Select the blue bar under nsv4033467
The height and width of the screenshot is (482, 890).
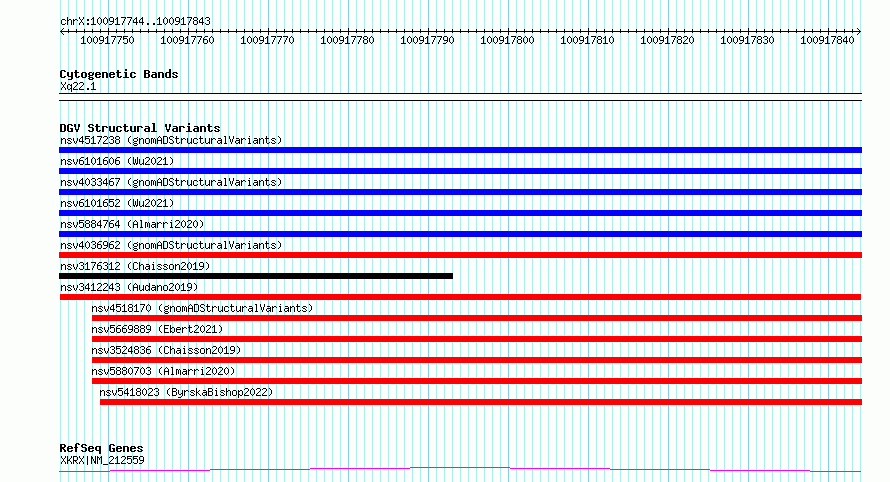tap(460, 192)
